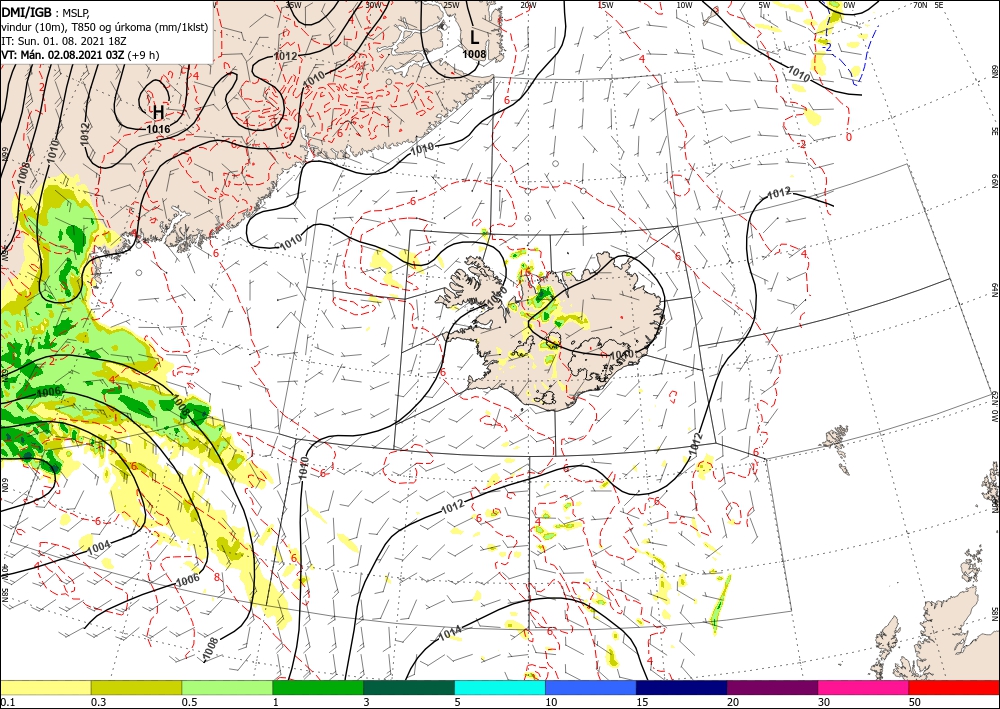This screenshot has width=1000, height=709.
Task: Click the light green 0.5–1 legend swatch
Action: tap(227, 687)
